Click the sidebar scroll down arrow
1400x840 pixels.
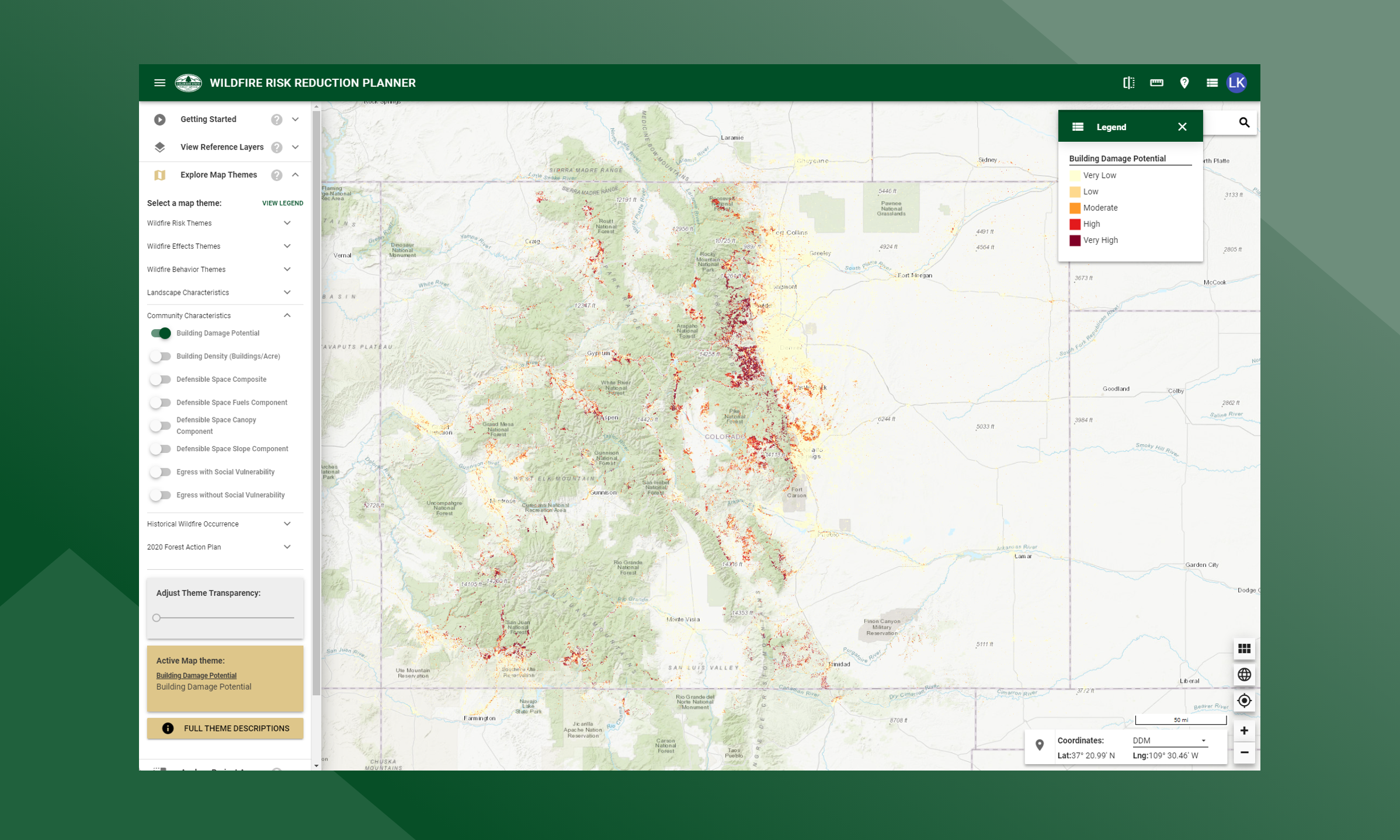pyautogui.click(x=317, y=766)
